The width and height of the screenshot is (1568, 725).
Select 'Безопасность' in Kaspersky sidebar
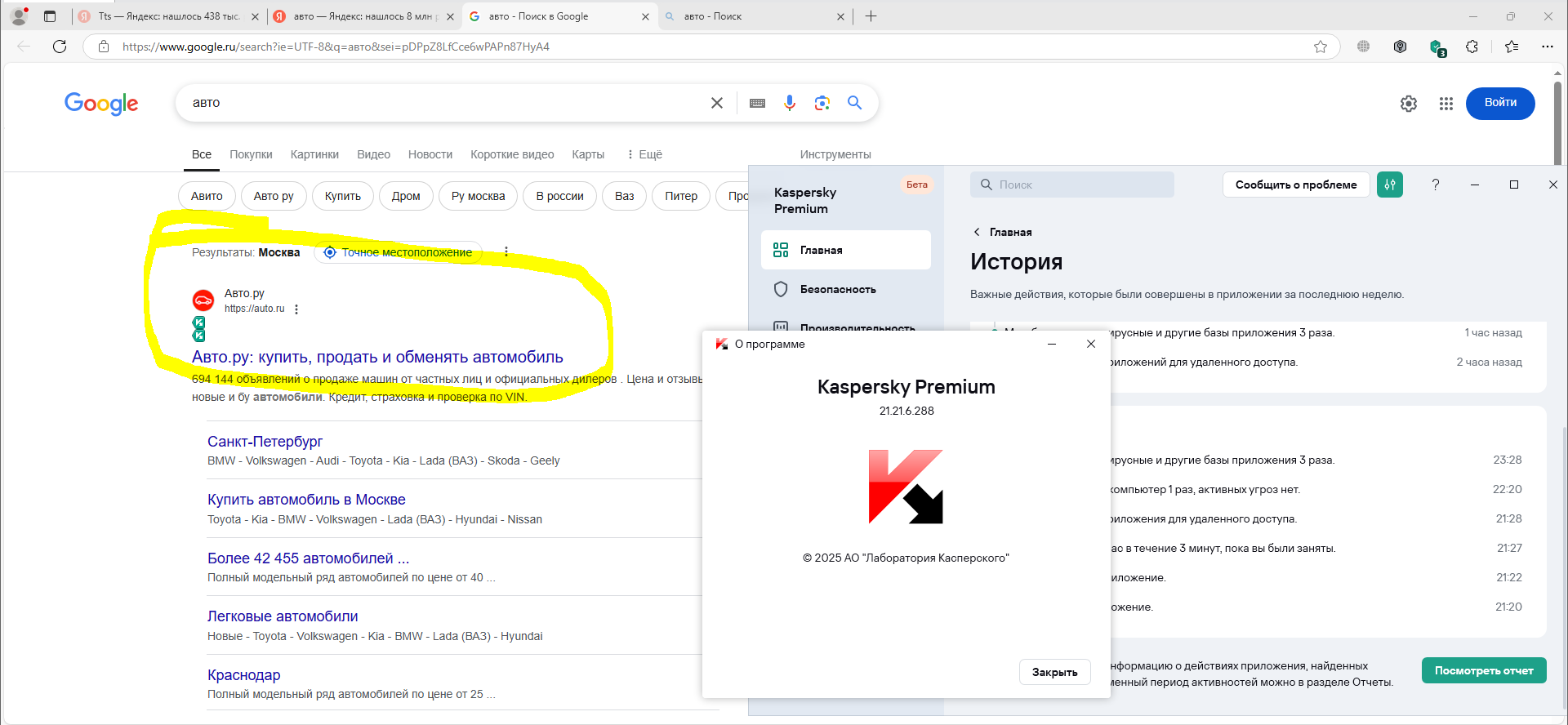tap(846, 289)
